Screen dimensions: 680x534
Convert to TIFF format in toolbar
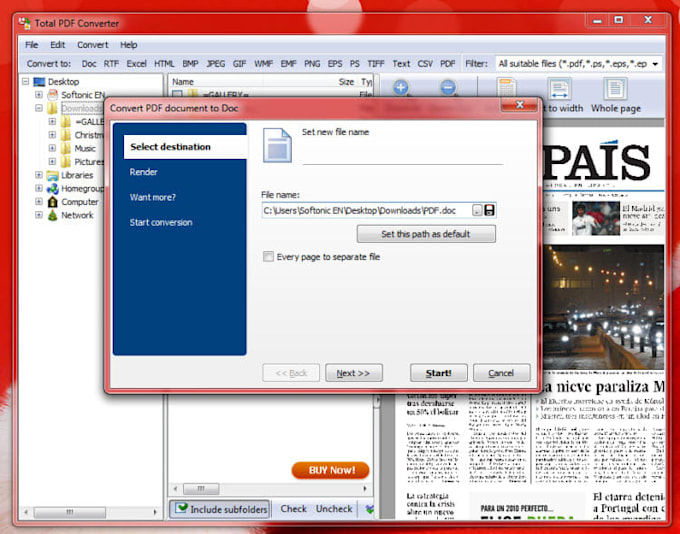(x=376, y=64)
